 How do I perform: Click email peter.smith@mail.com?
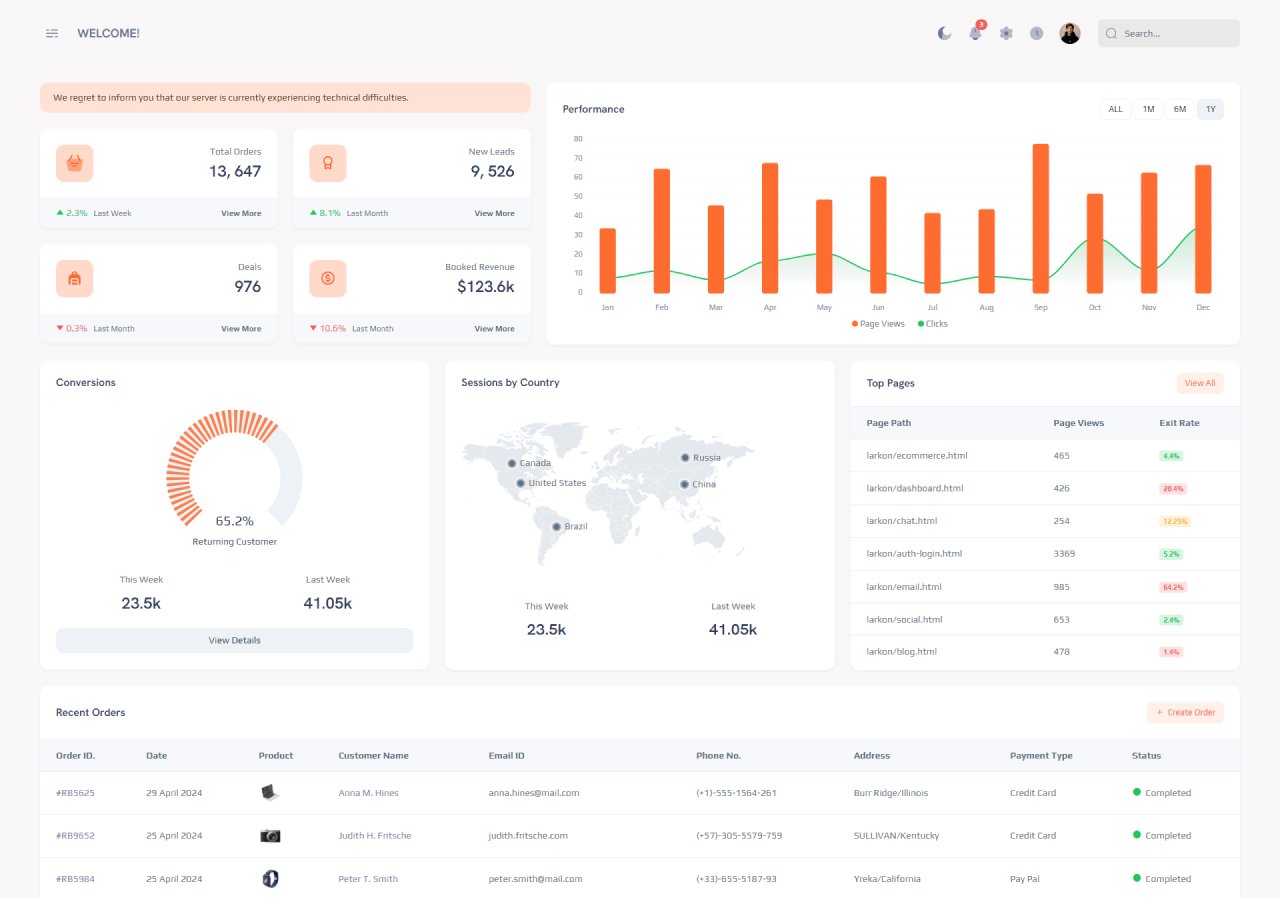tap(535, 879)
